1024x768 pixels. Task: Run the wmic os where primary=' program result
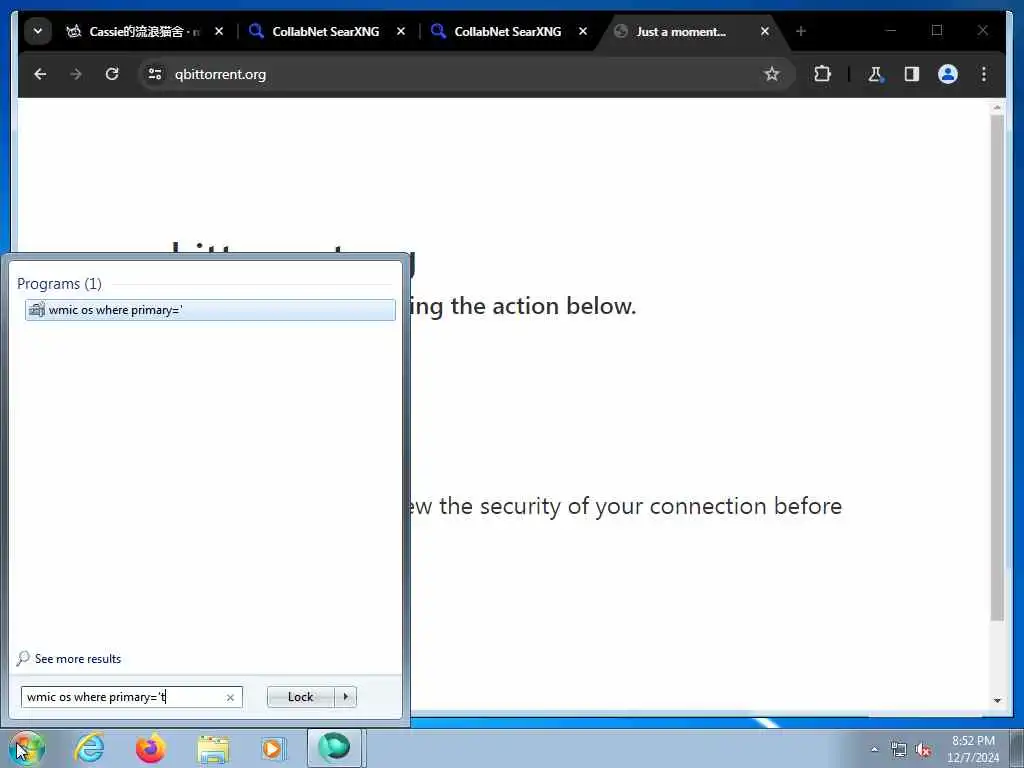[210, 310]
